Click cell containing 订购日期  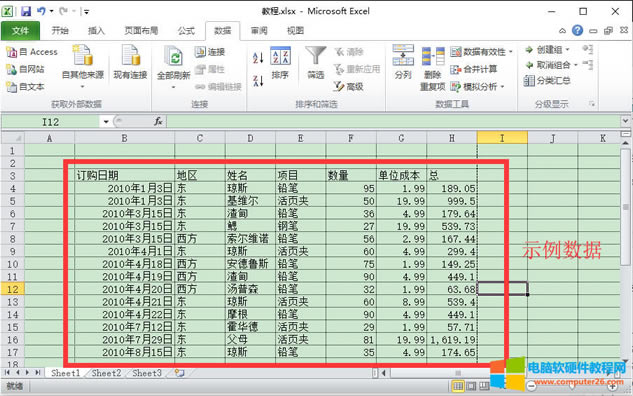tap(124, 176)
